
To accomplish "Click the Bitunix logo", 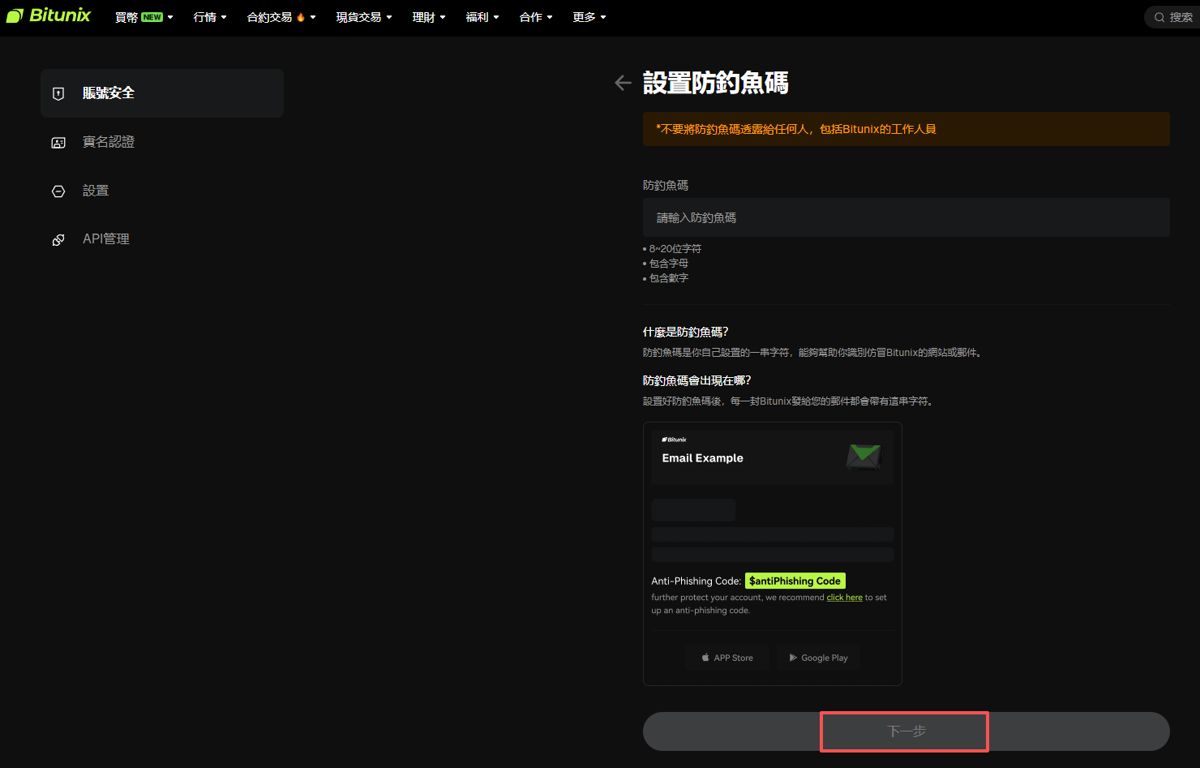I will pyautogui.click(x=48, y=16).
